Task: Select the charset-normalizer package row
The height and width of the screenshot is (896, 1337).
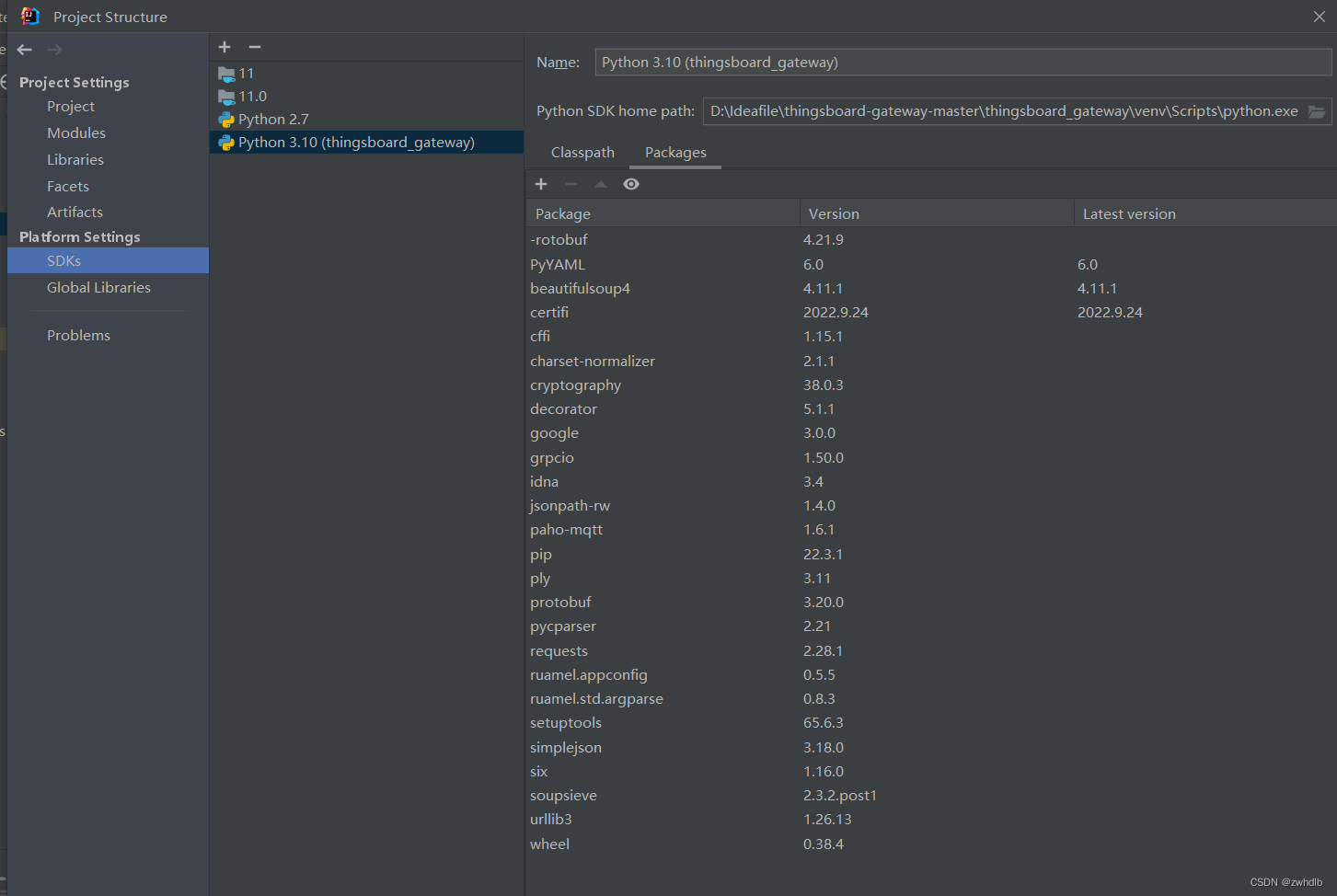Action: click(931, 362)
